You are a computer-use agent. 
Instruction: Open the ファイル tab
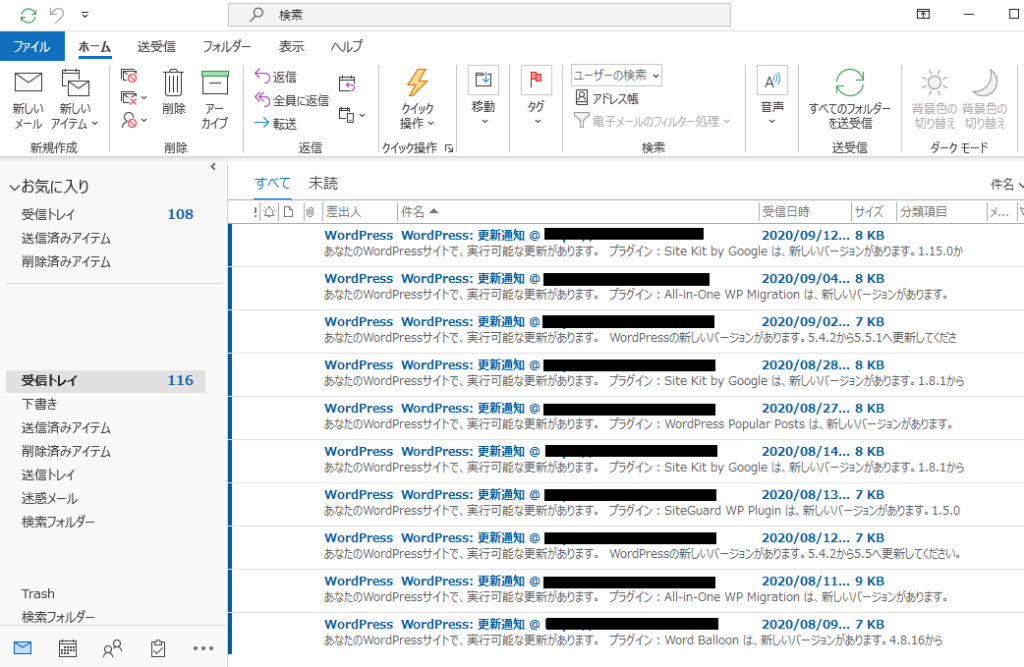[32, 46]
